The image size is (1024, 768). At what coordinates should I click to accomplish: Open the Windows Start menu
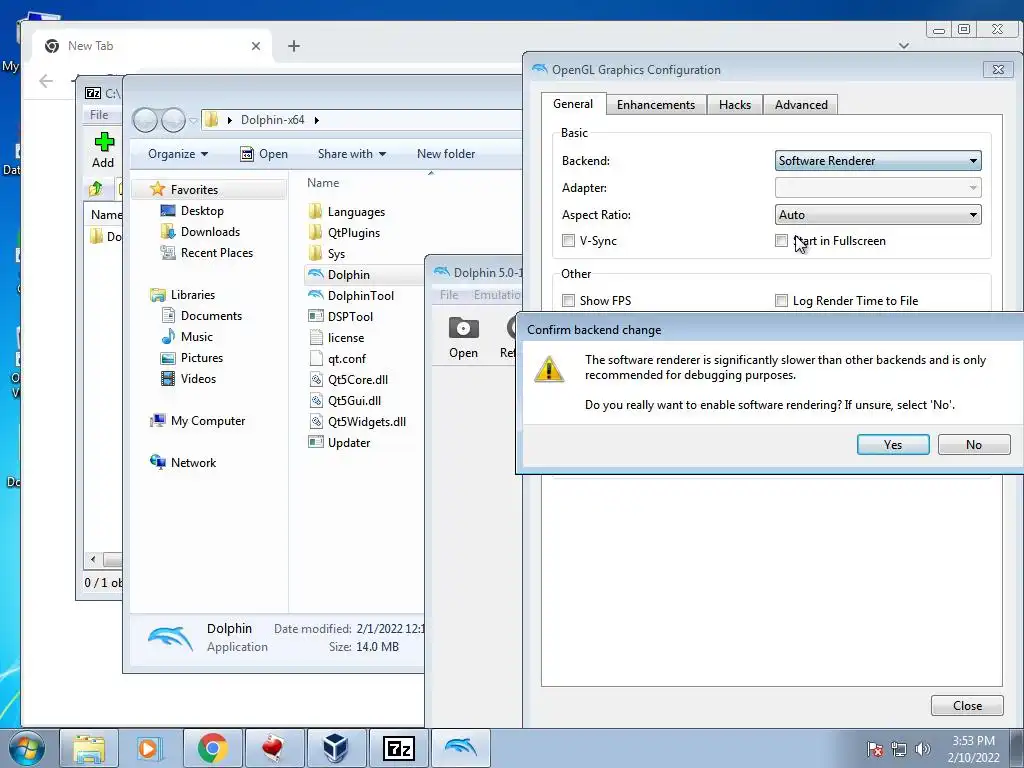(x=27, y=748)
